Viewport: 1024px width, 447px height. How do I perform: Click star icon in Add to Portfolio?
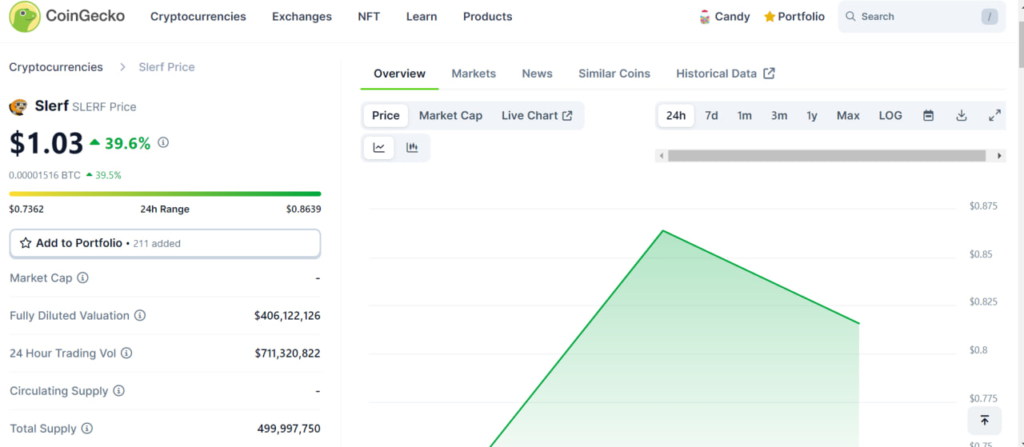pyautogui.click(x=25, y=243)
